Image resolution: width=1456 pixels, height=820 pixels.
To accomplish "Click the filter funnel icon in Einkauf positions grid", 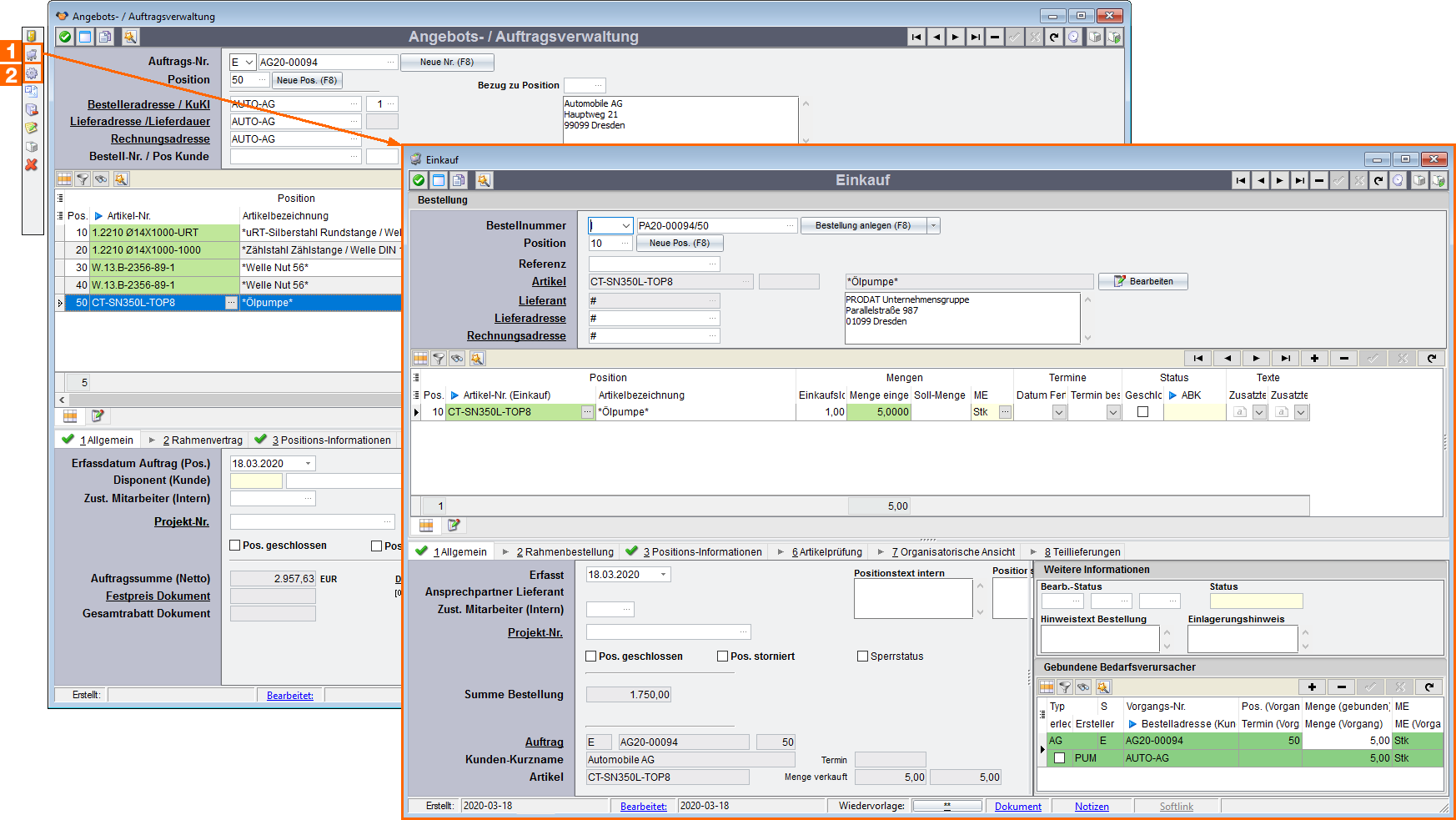I will click(439, 359).
